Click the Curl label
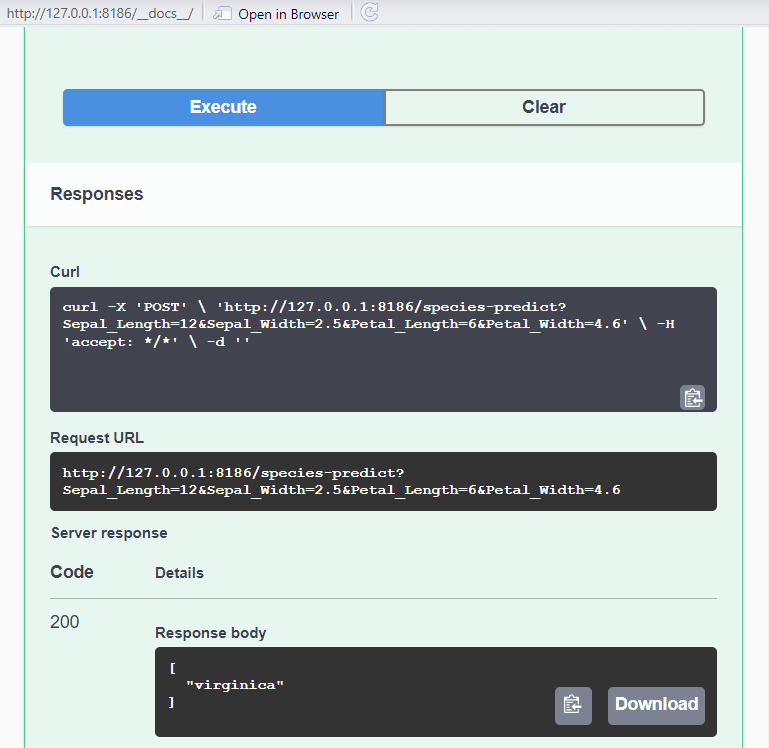The height and width of the screenshot is (748, 769). [x=65, y=272]
